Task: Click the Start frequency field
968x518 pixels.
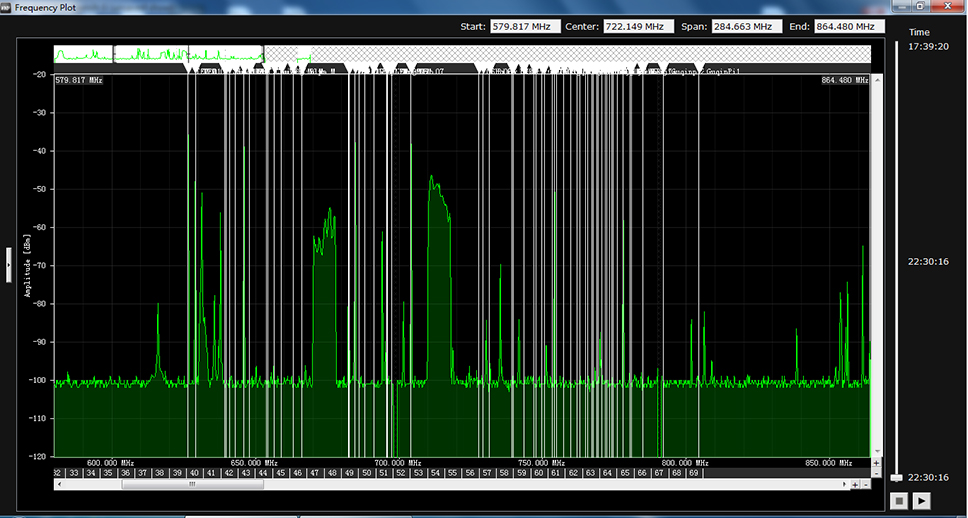Action: [525, 27]
